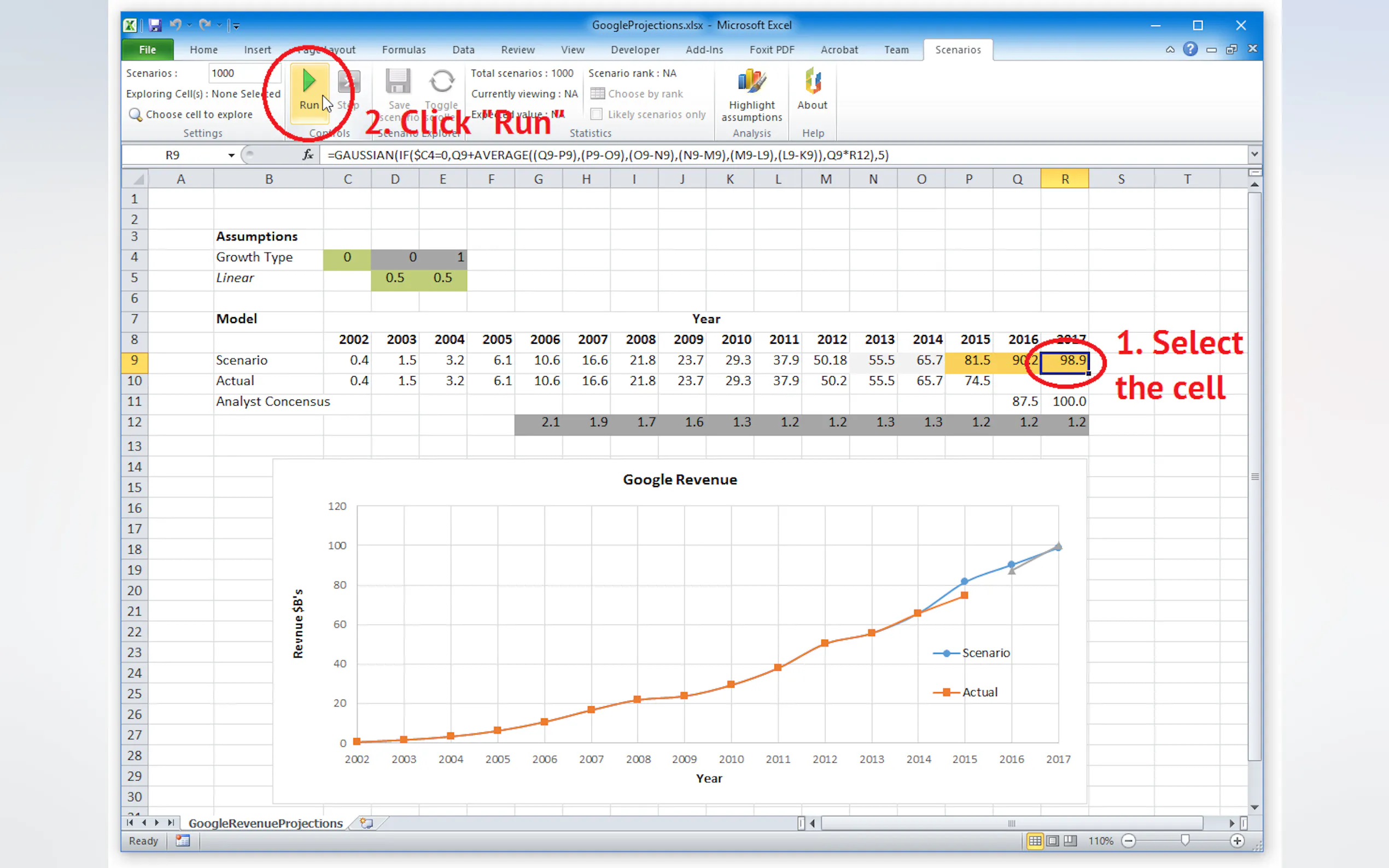Open Customize Quick Access Toolbar dropdown
Screen dimensions: 1389x868
tap(236, 26)
